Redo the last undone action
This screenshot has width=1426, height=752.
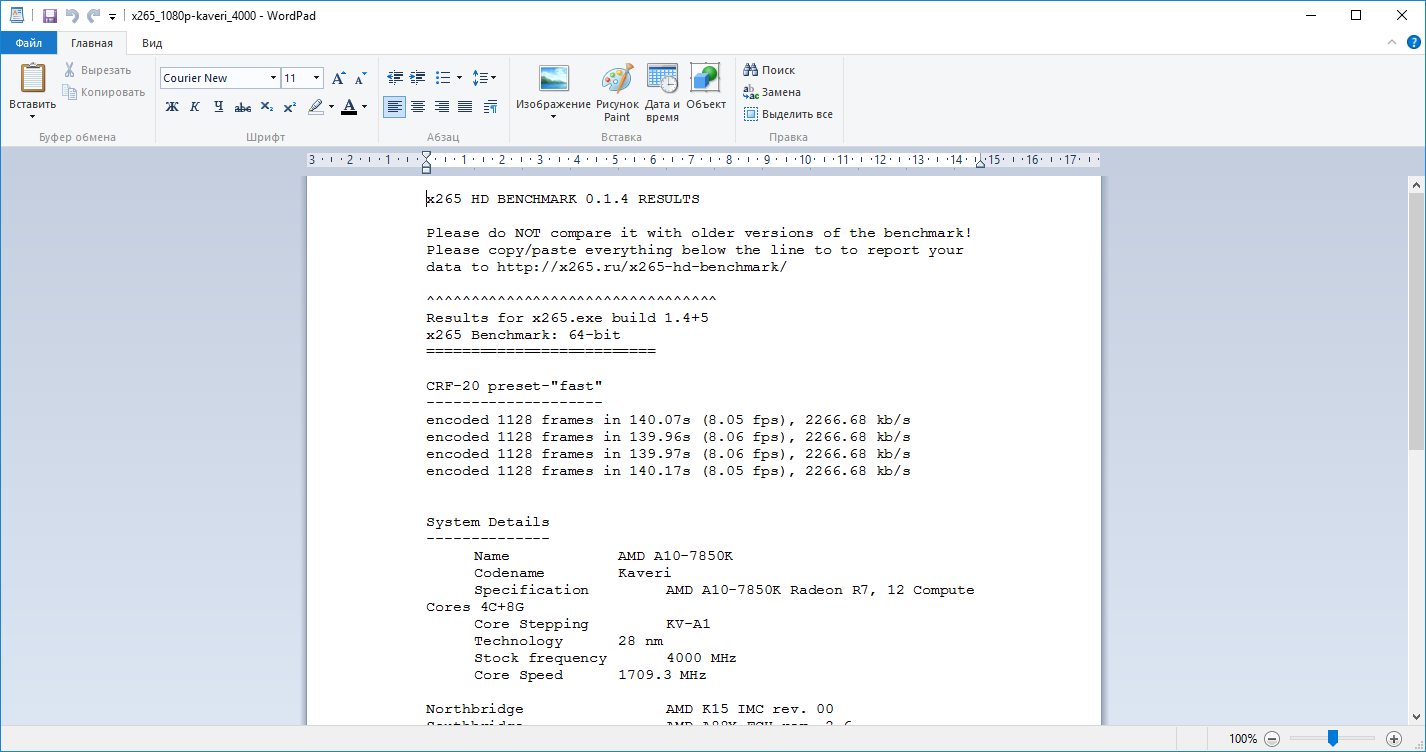93,16
